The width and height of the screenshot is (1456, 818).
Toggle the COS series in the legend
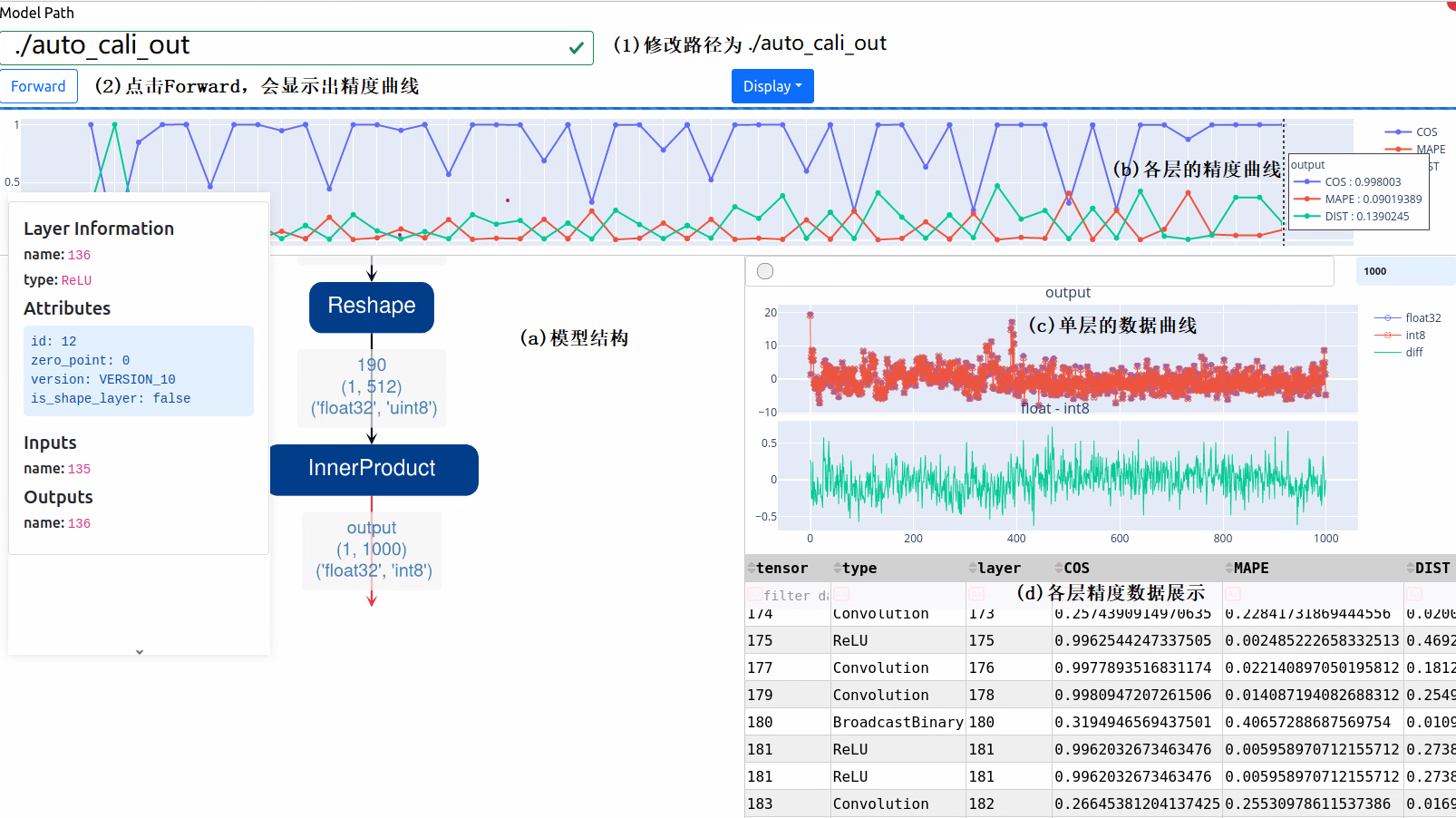[x=1425, y=132]
